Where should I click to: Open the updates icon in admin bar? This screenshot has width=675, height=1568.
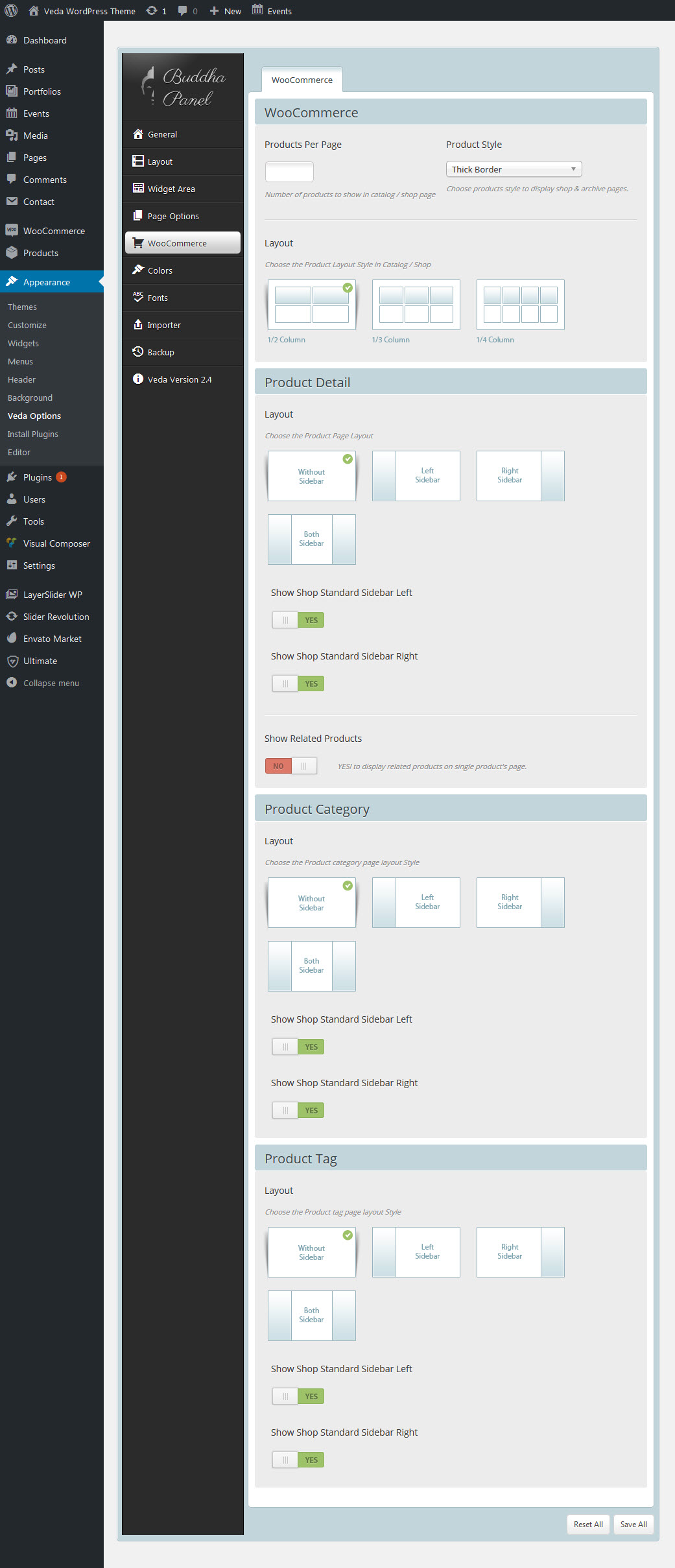[x=152, y=10]
